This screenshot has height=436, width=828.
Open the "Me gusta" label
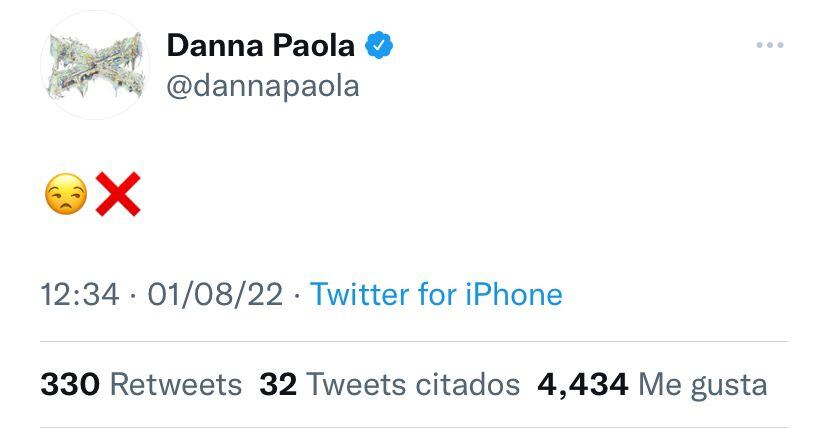point(703,384)
